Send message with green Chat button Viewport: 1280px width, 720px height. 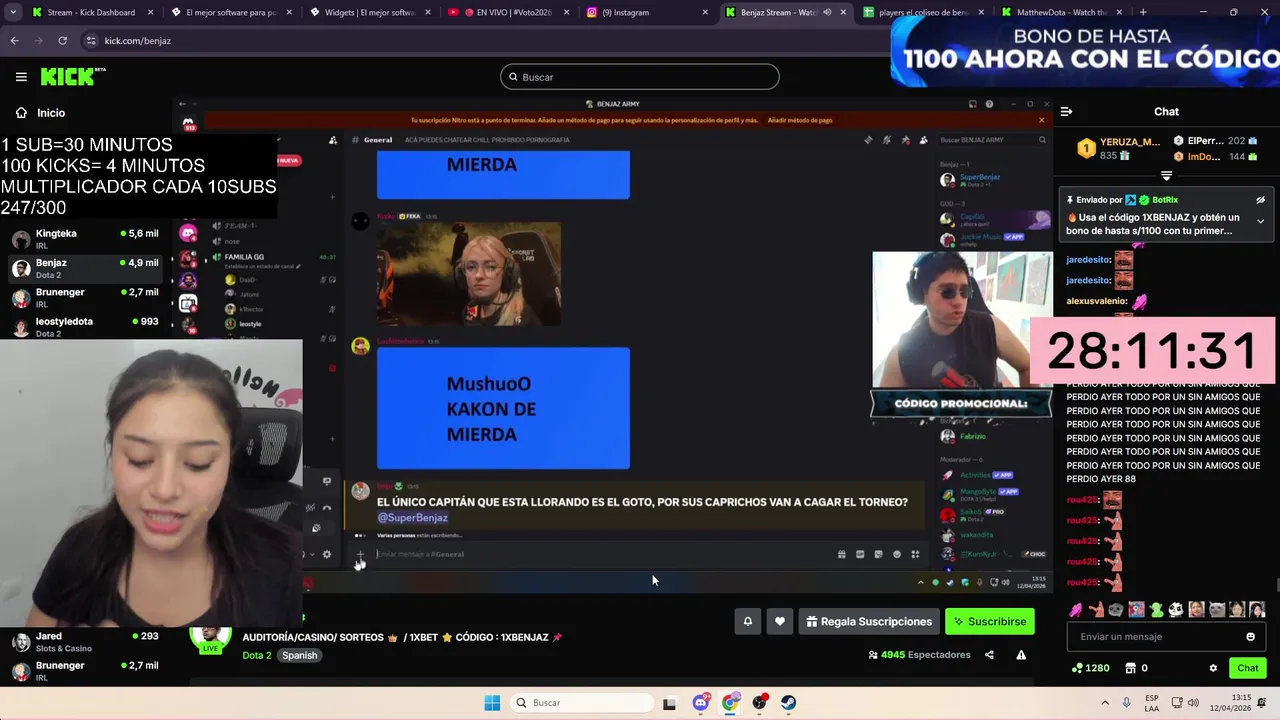pyautogui.click(x=1247, y=668)
